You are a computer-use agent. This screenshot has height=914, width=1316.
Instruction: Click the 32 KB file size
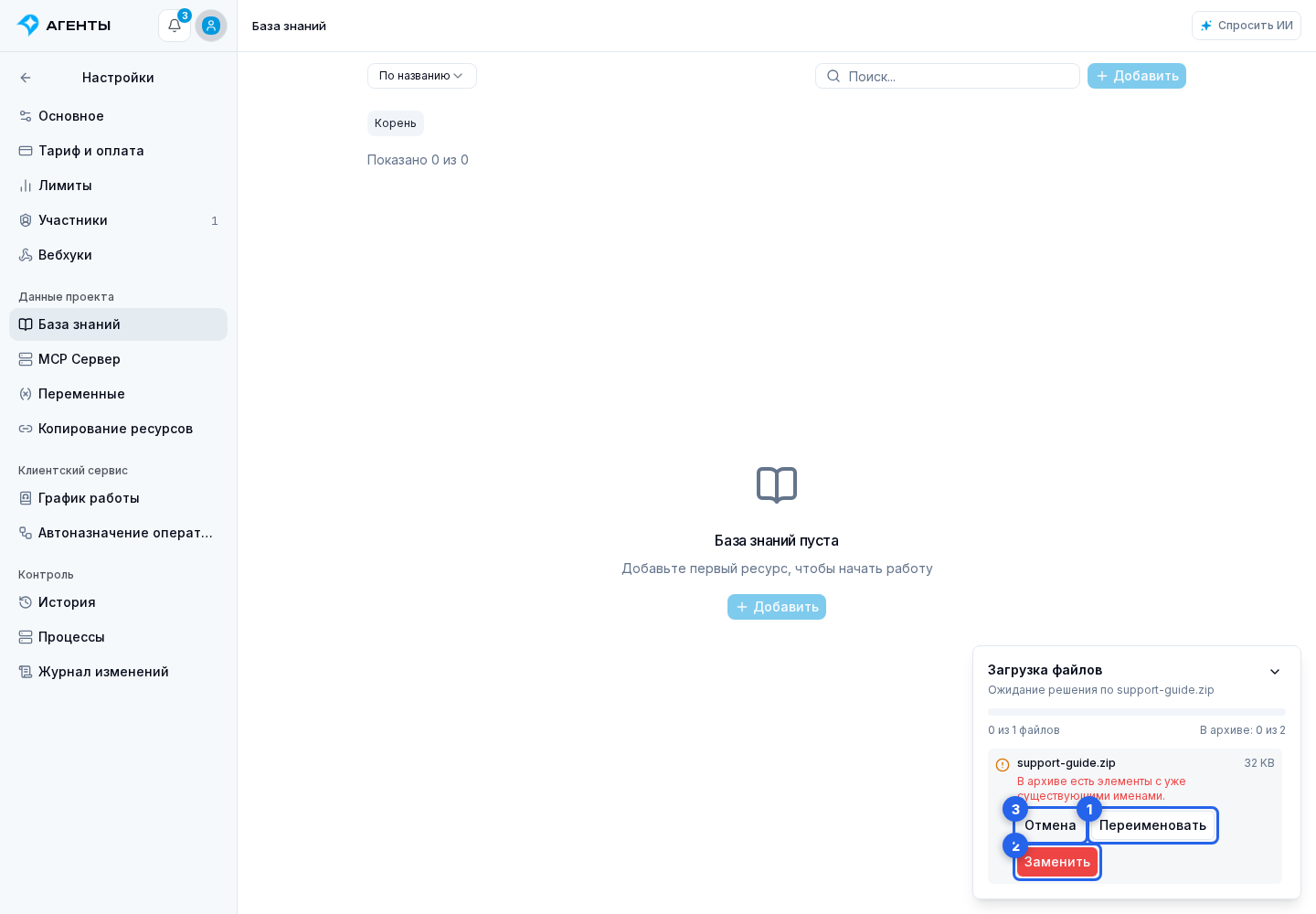click(1259, 763)
